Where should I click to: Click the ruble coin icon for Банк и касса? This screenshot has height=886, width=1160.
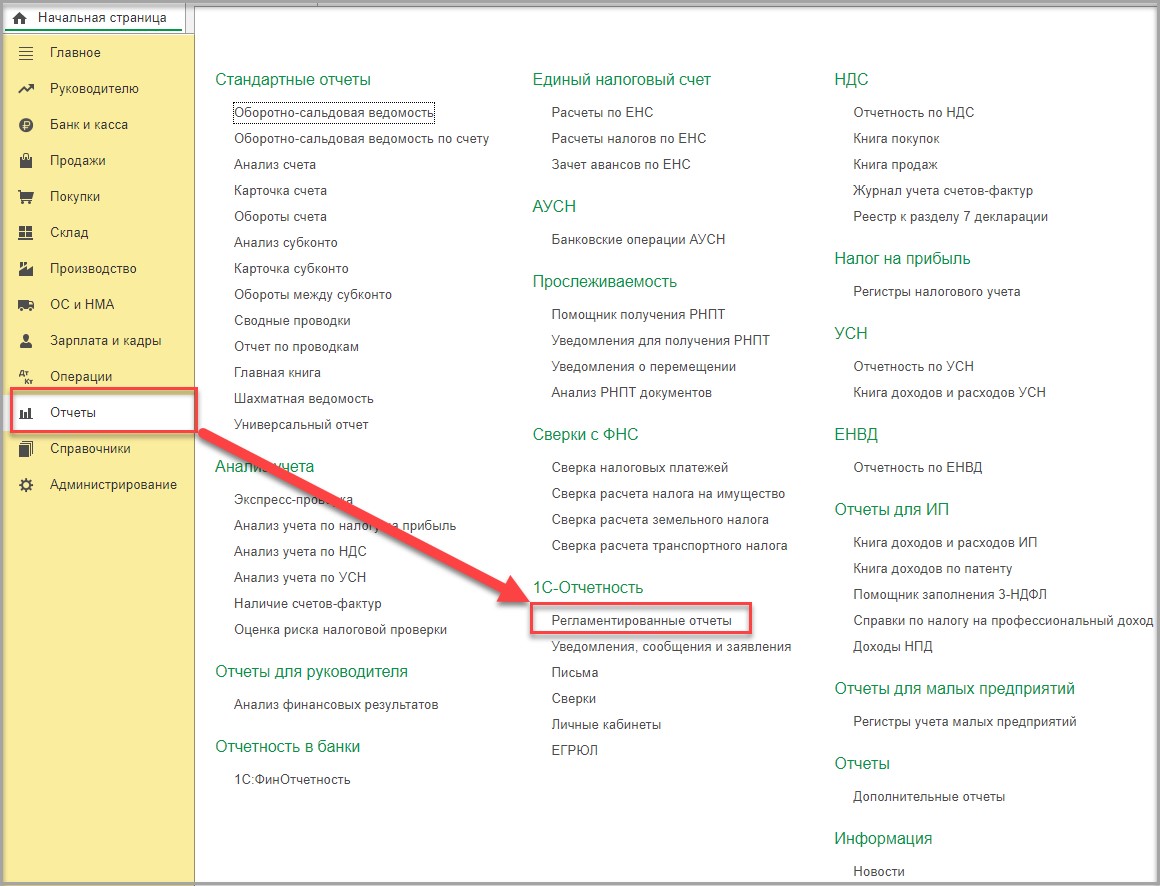click(x=26, y=125)
